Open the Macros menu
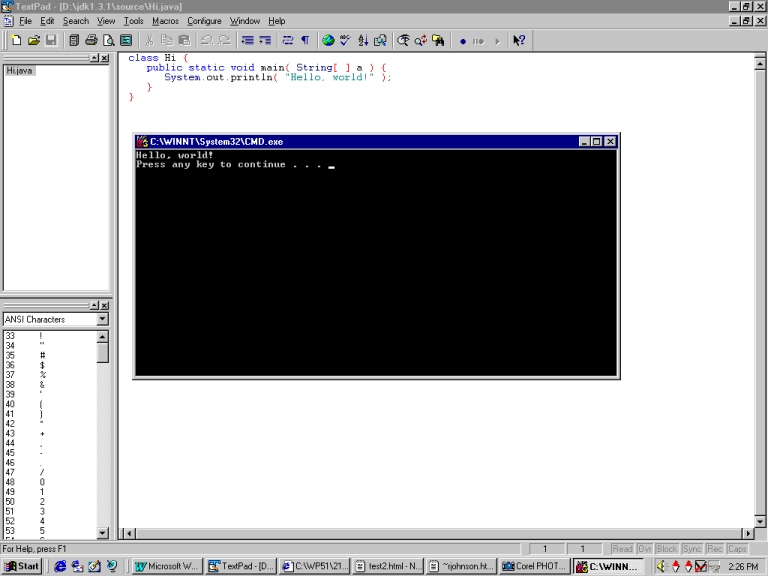The image size is (768, 576). coord(165,21)
